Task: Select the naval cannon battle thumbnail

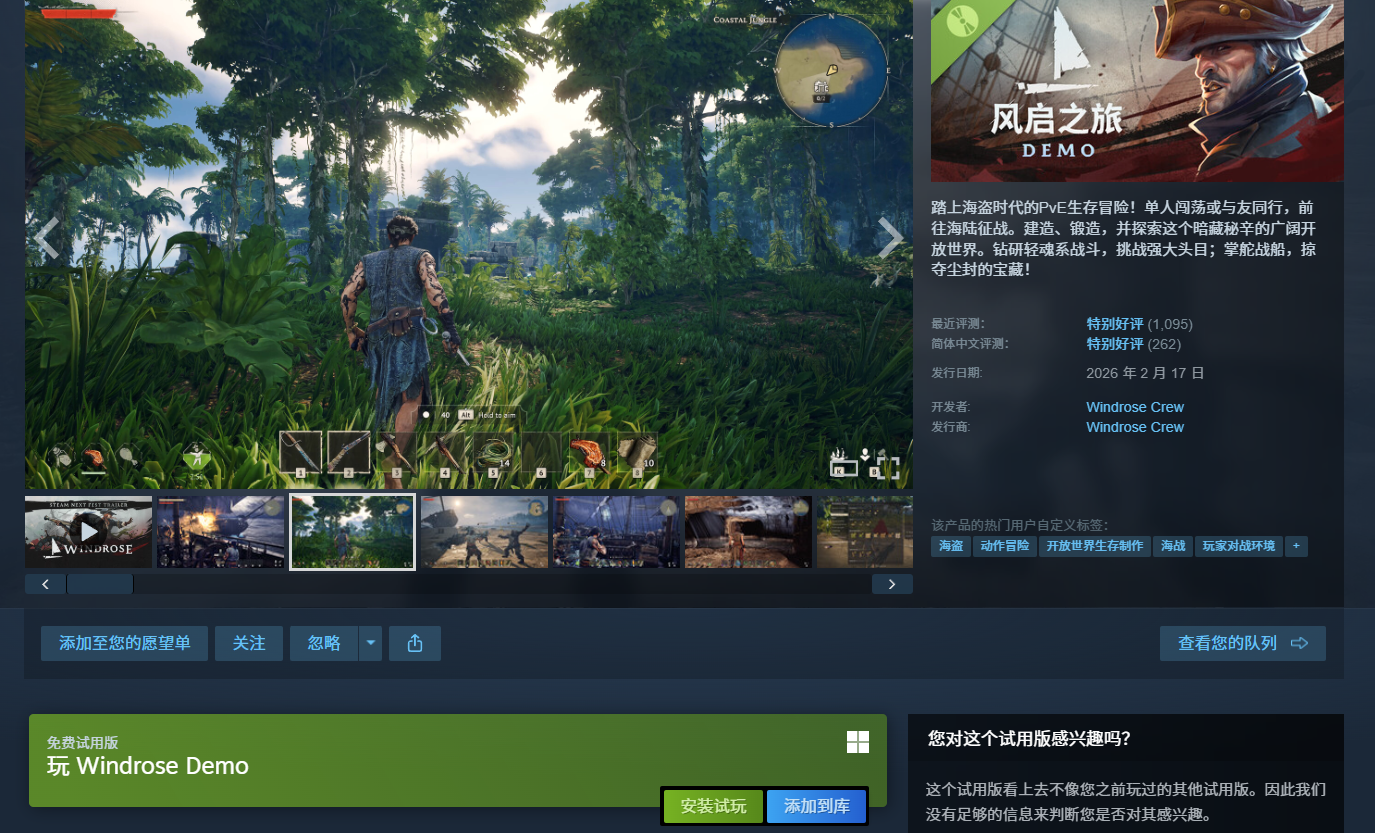Action: pyautogui.click(x=220, y=532)
